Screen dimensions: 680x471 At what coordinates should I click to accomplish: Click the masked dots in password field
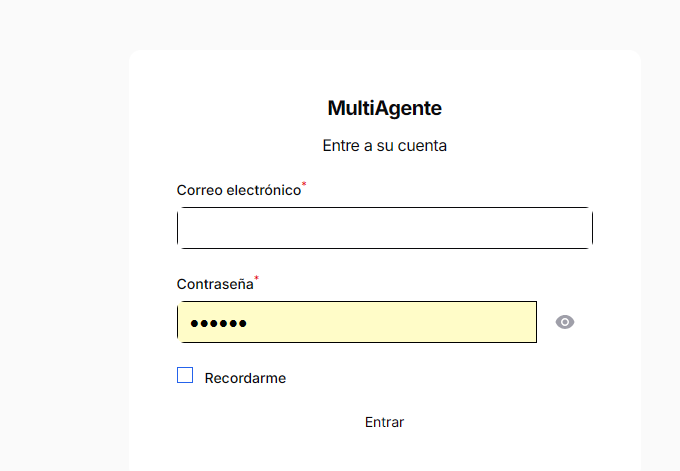[x=219, y=323]
